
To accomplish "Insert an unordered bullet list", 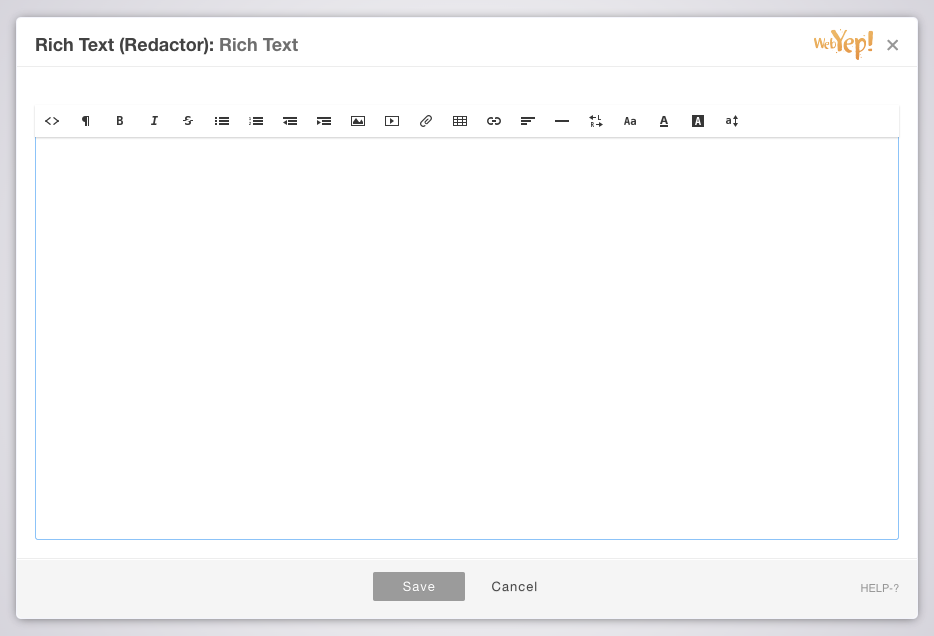I will [222, 121].
